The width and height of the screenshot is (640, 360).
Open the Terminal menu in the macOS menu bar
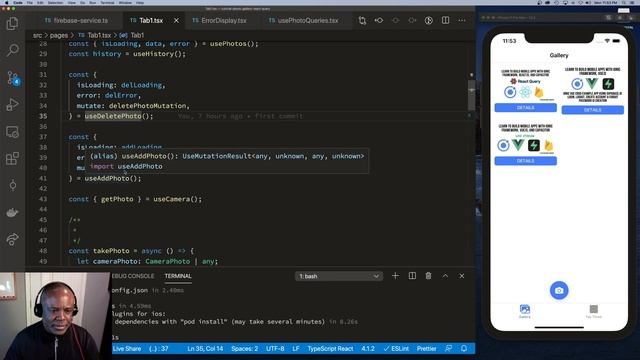click(107, 2)
